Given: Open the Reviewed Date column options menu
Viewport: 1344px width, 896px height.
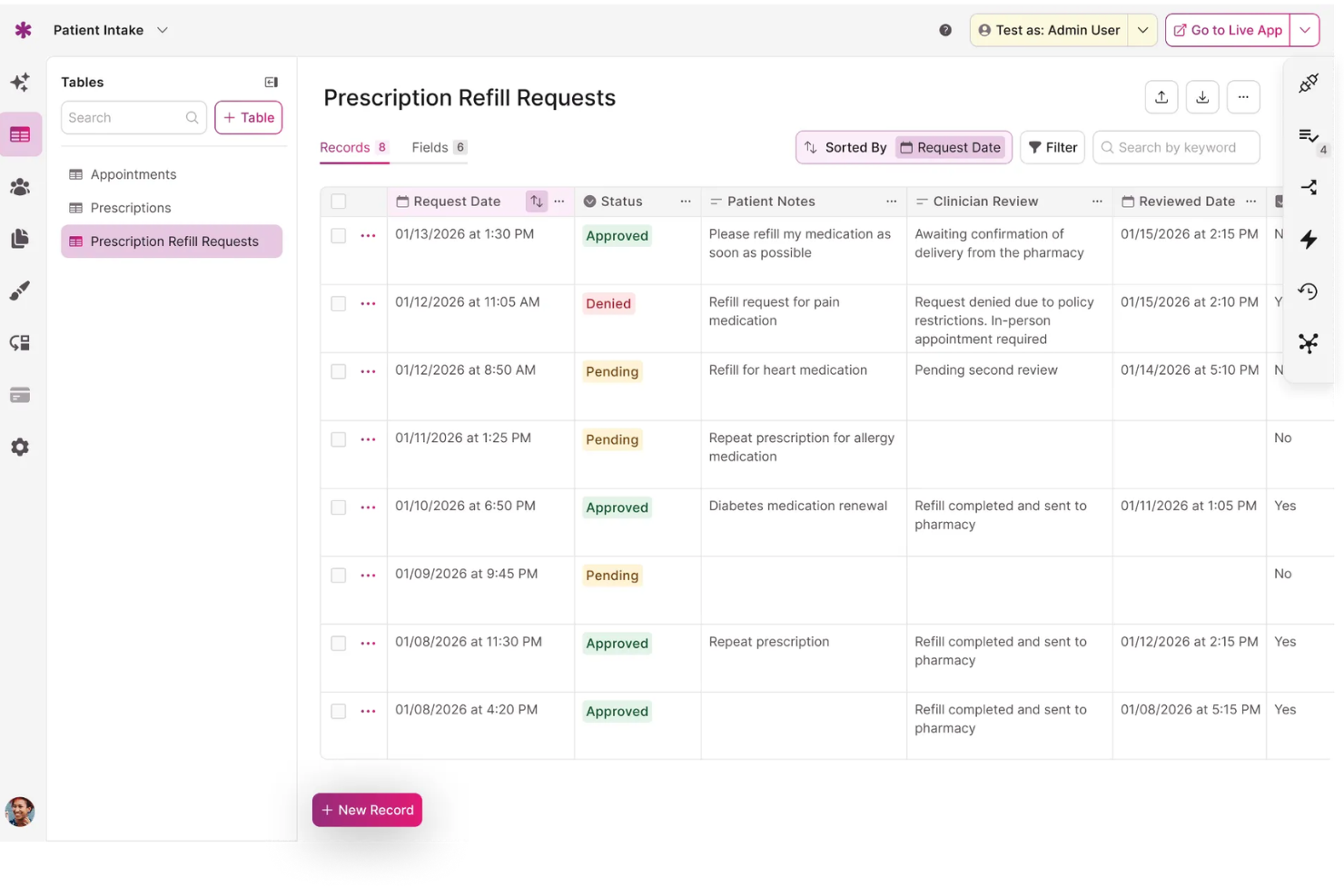Looking at the screenshot, I should (1251, 202).
